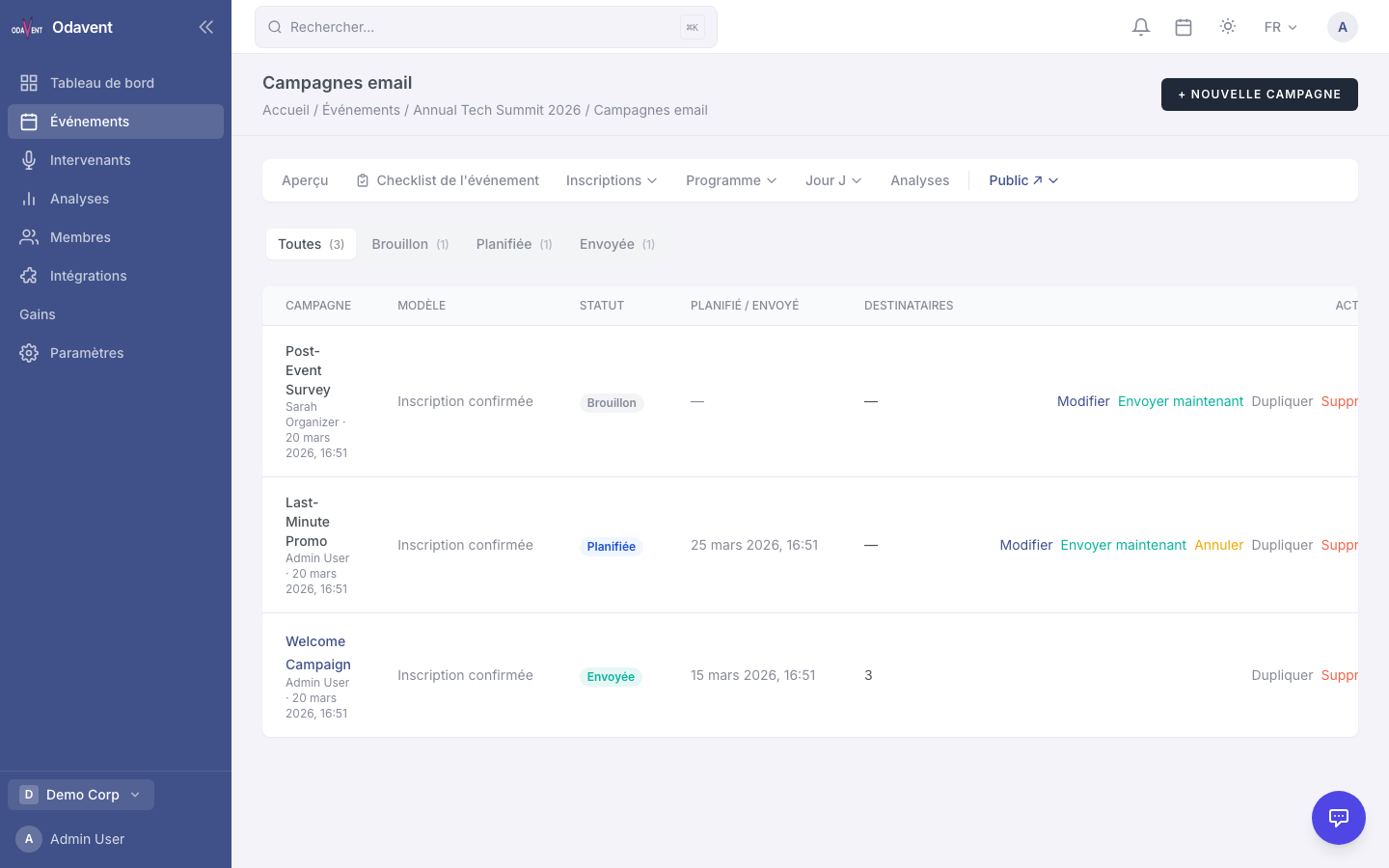Expand the Jour J dropdown
Image resolution: width=1389 pixels, height=868 pixels.
[x=833, y=180]
